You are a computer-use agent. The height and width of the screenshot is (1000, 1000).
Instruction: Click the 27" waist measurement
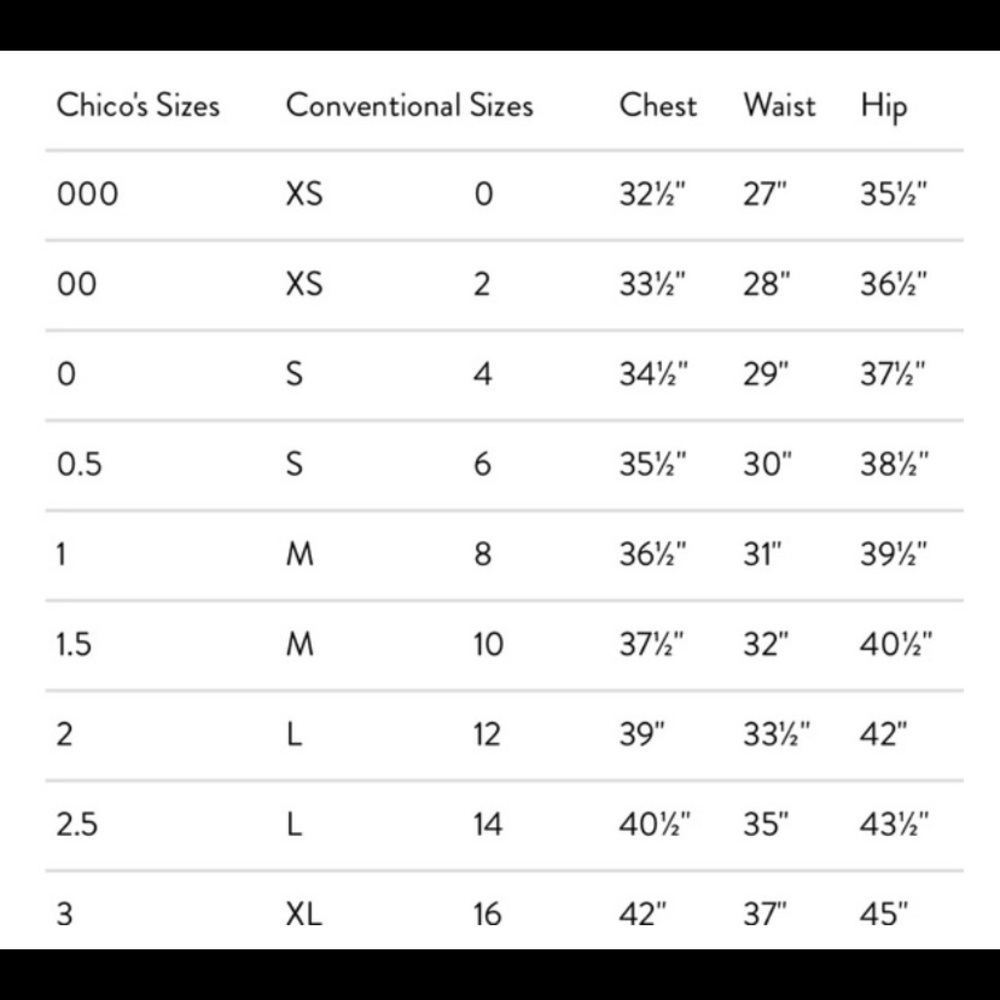click(765, 194)
